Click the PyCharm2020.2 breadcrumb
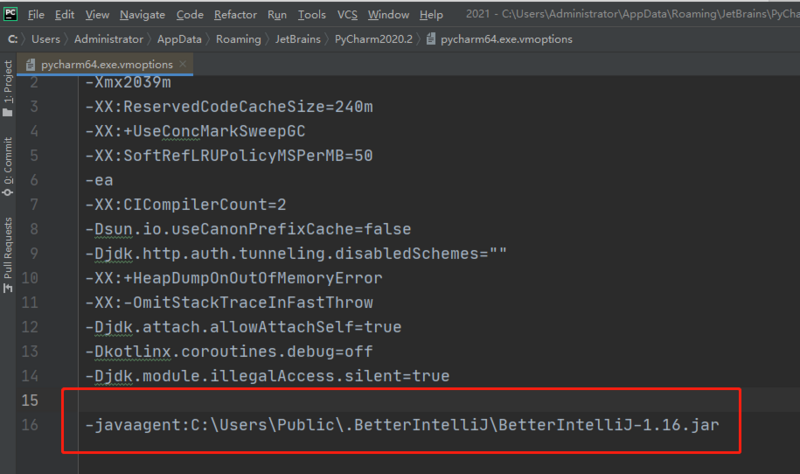 tap(373, 39)
